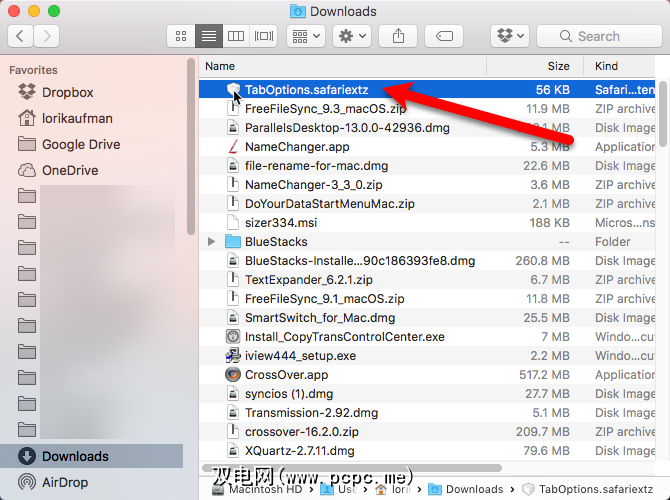Click the home icon beside lorikaufman

point(27,118)
